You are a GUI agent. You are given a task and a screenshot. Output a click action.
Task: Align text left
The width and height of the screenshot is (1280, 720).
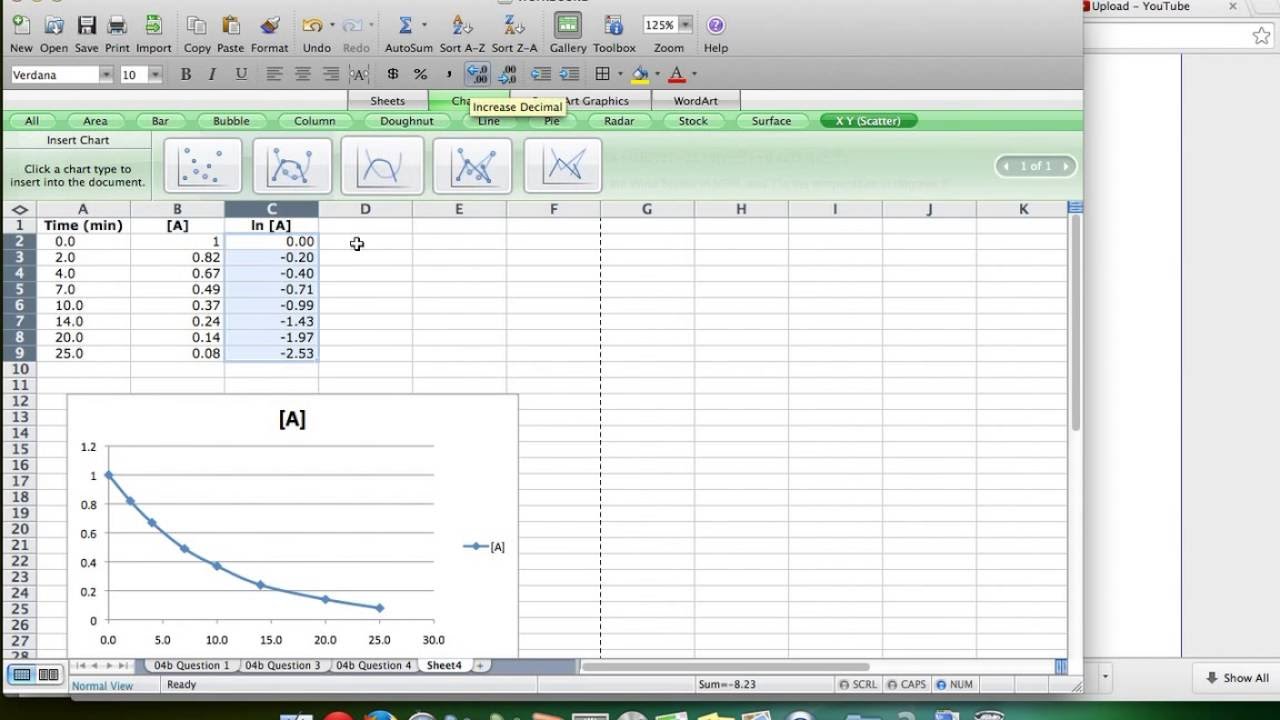pos(275,74)
